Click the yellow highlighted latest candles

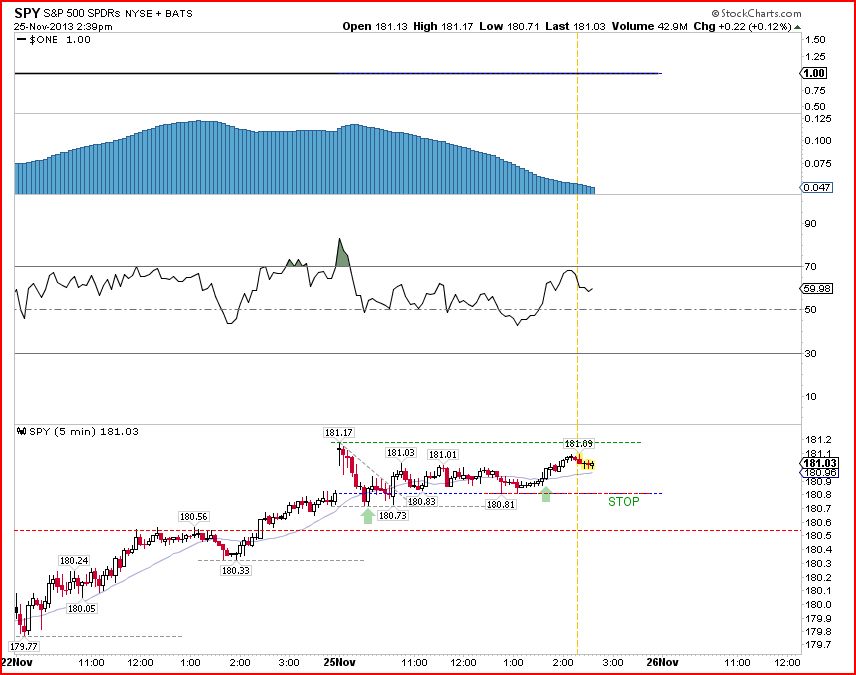pyautogui.click(x=585, y=462)
